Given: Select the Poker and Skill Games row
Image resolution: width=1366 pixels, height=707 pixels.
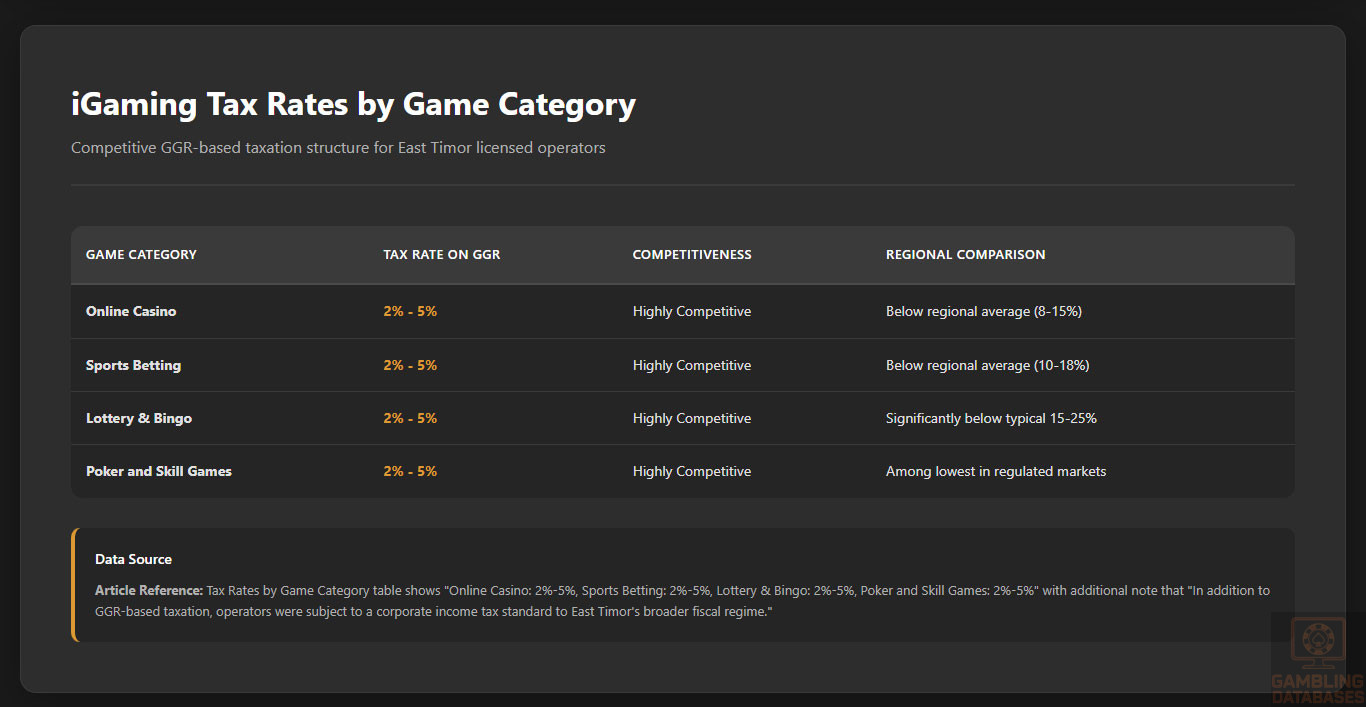Looking at the screenshot, I should [159, 472].
